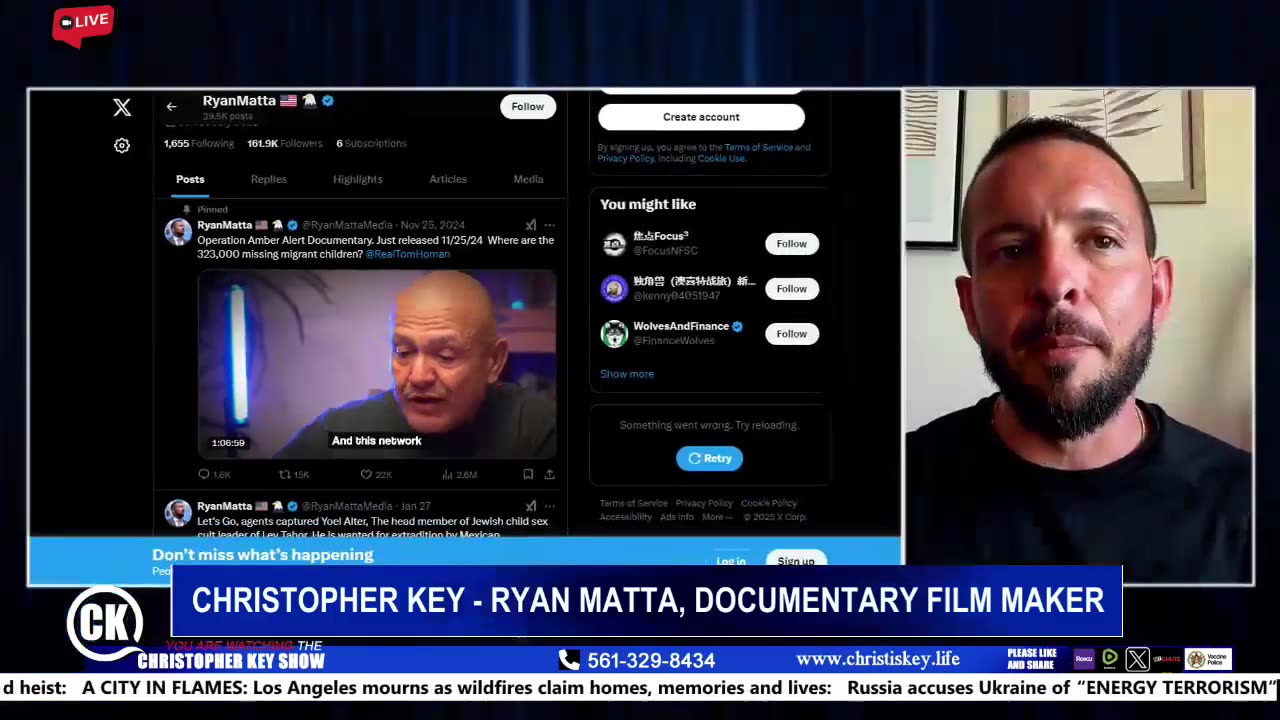Click RyanMatta avatar on the pinned post

point(178,232)
